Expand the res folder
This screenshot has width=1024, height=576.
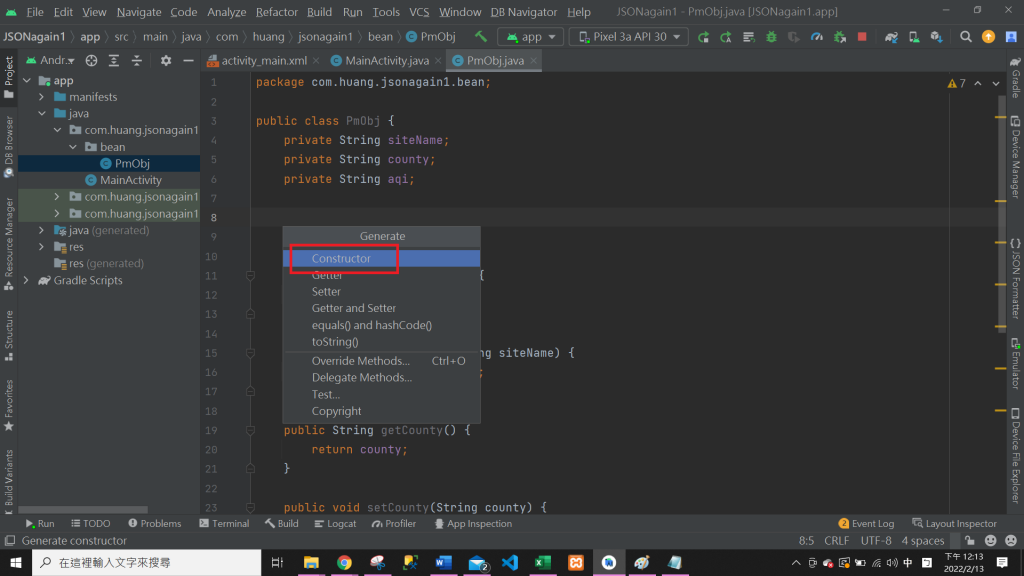coord(42,247)
